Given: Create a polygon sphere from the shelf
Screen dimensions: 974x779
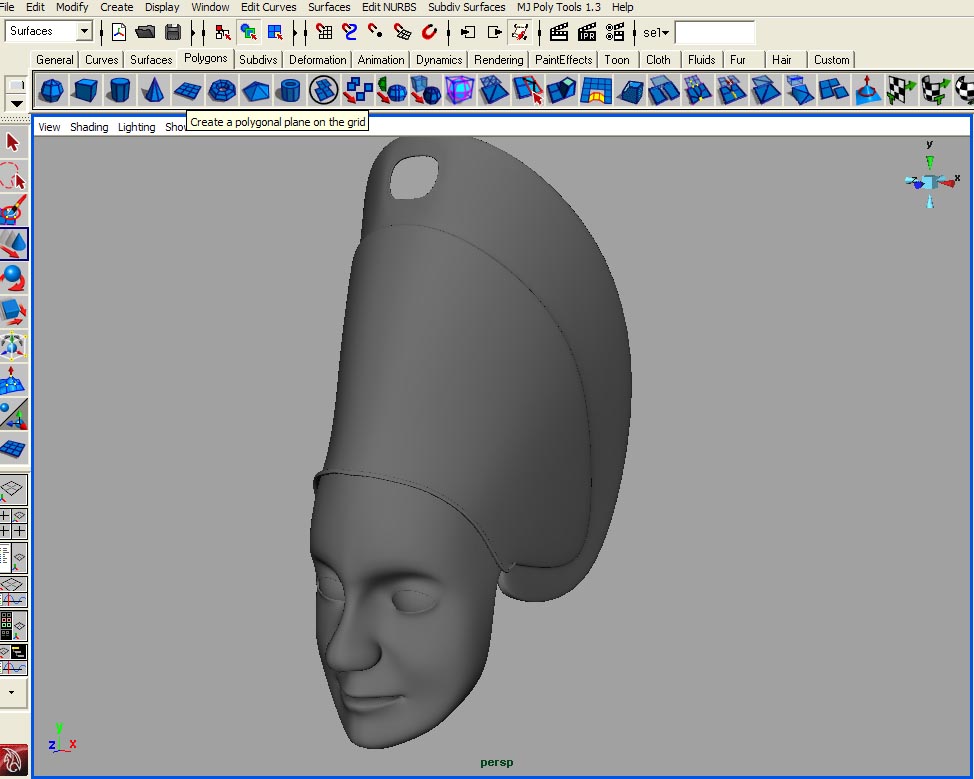Looking at the screenshot, I should (51, 90).
